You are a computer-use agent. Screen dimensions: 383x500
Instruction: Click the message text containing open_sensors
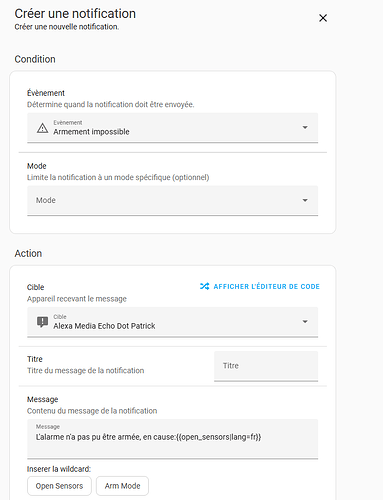pyautogui.click(x=148, y=437)
